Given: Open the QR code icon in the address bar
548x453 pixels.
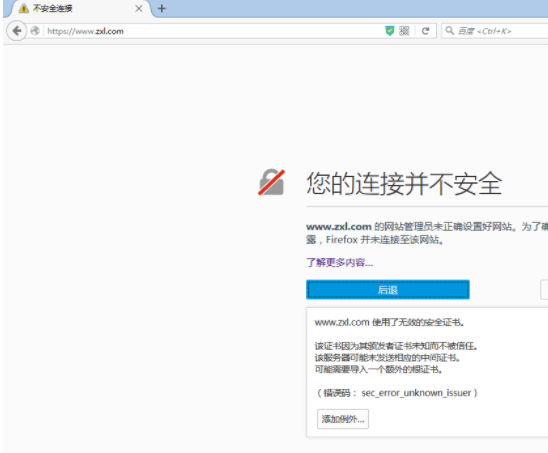Looking at the screenshot, I should click(x=404, y=31).
